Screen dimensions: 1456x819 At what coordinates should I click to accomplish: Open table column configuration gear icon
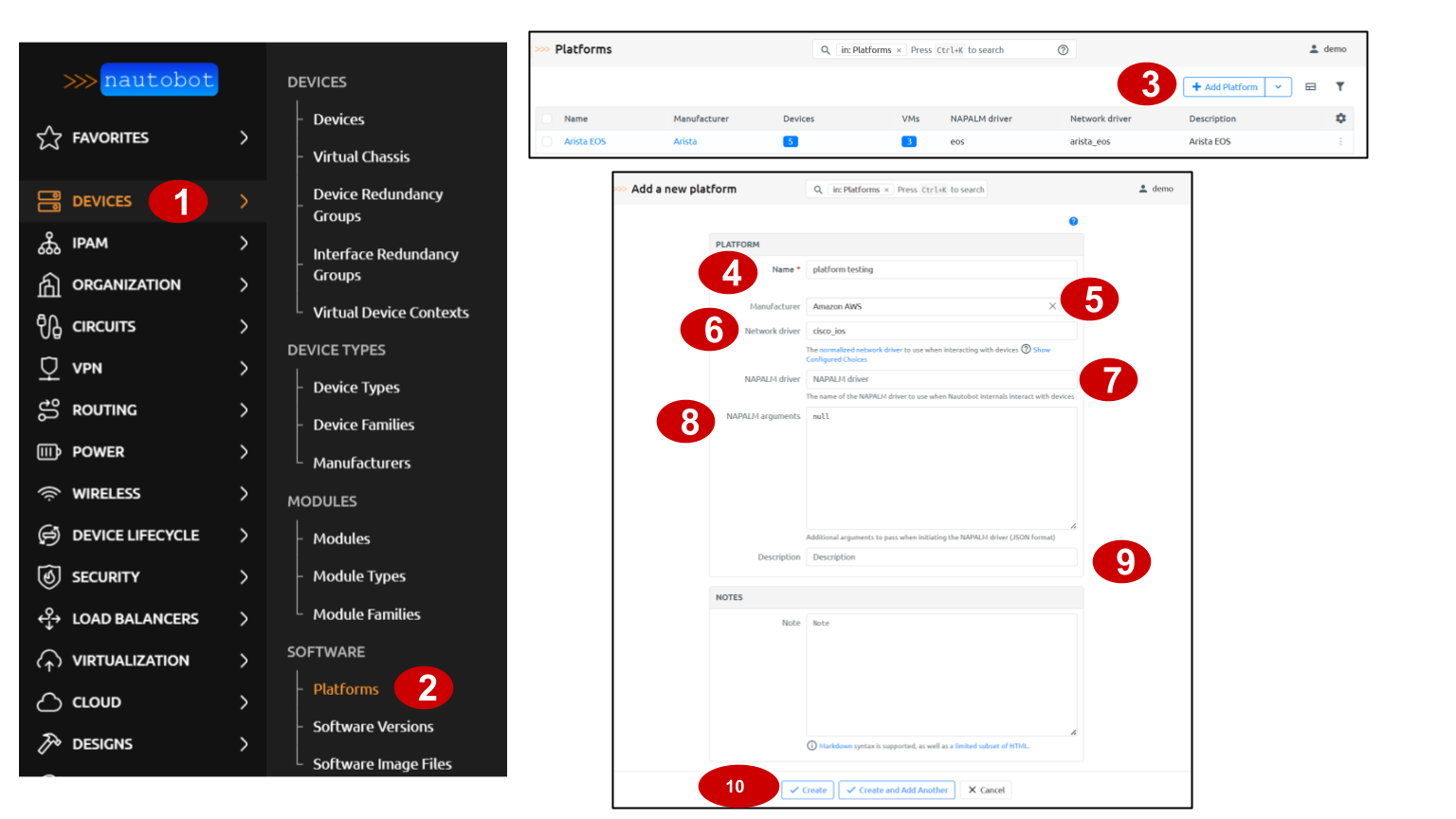1340,118
